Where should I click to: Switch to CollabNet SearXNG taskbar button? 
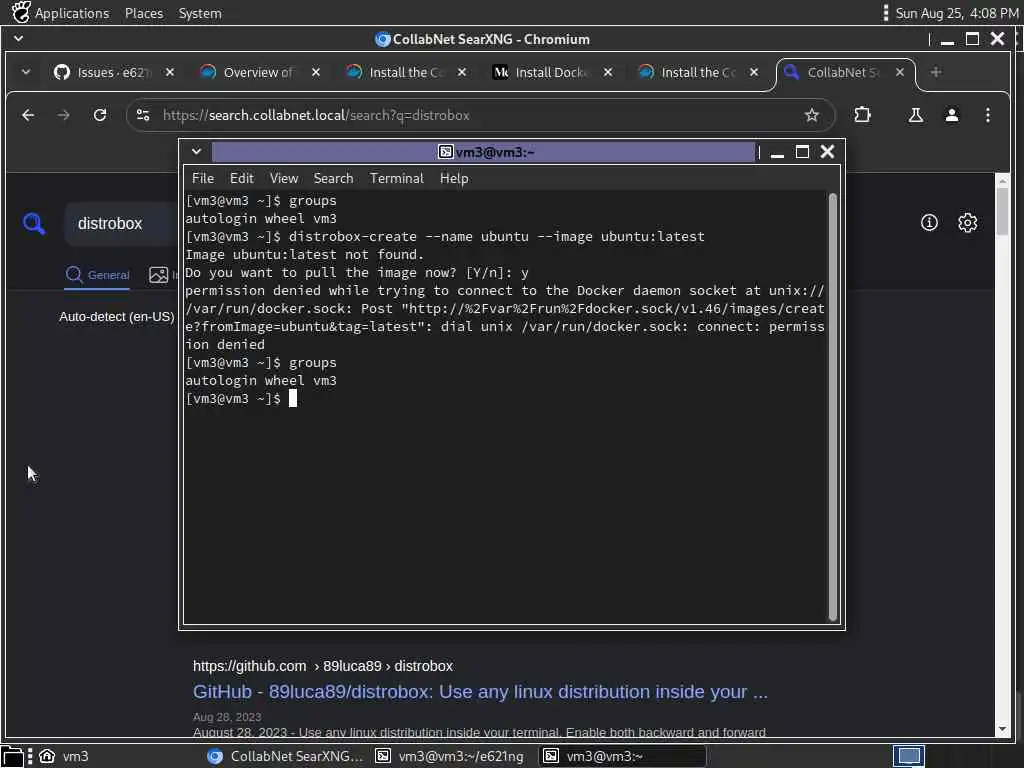[286, 756]
